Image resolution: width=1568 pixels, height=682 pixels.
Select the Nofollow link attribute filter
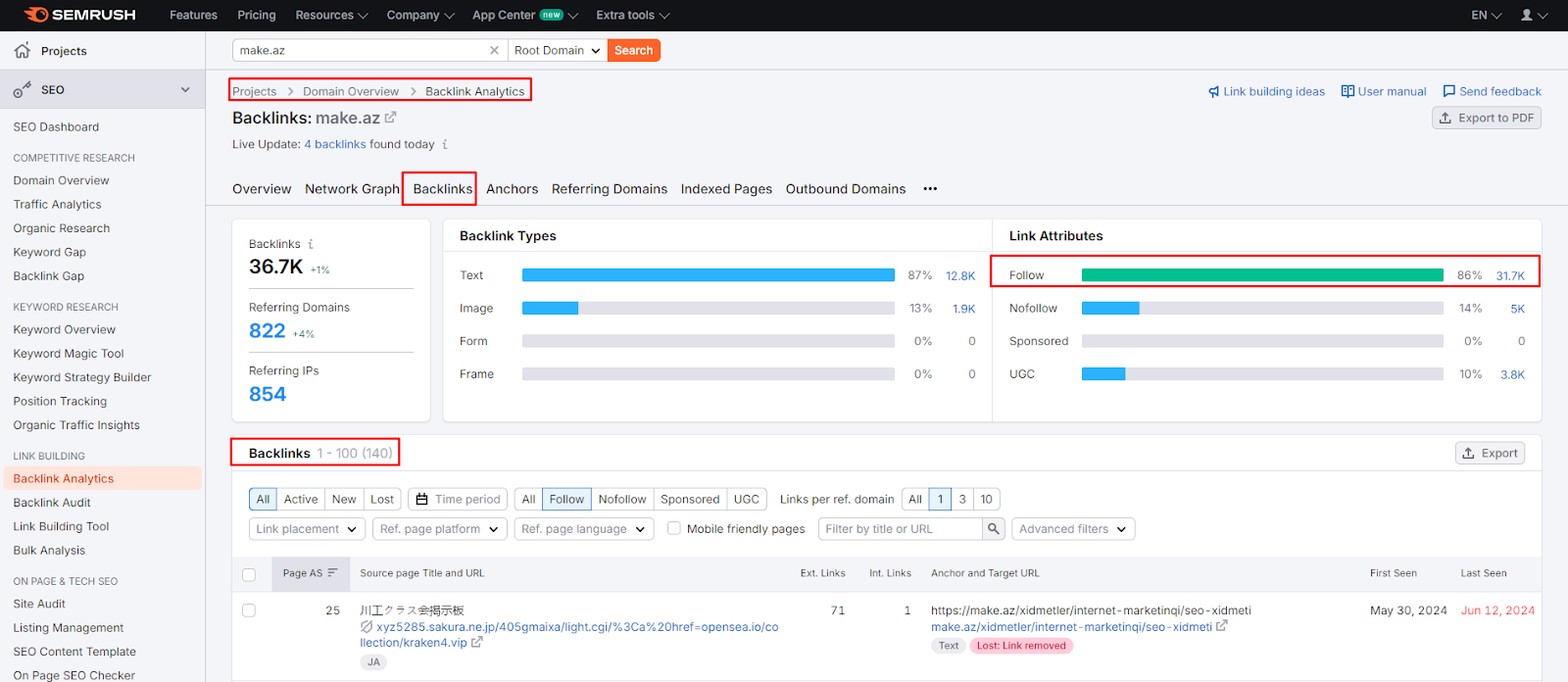point(622,499)
